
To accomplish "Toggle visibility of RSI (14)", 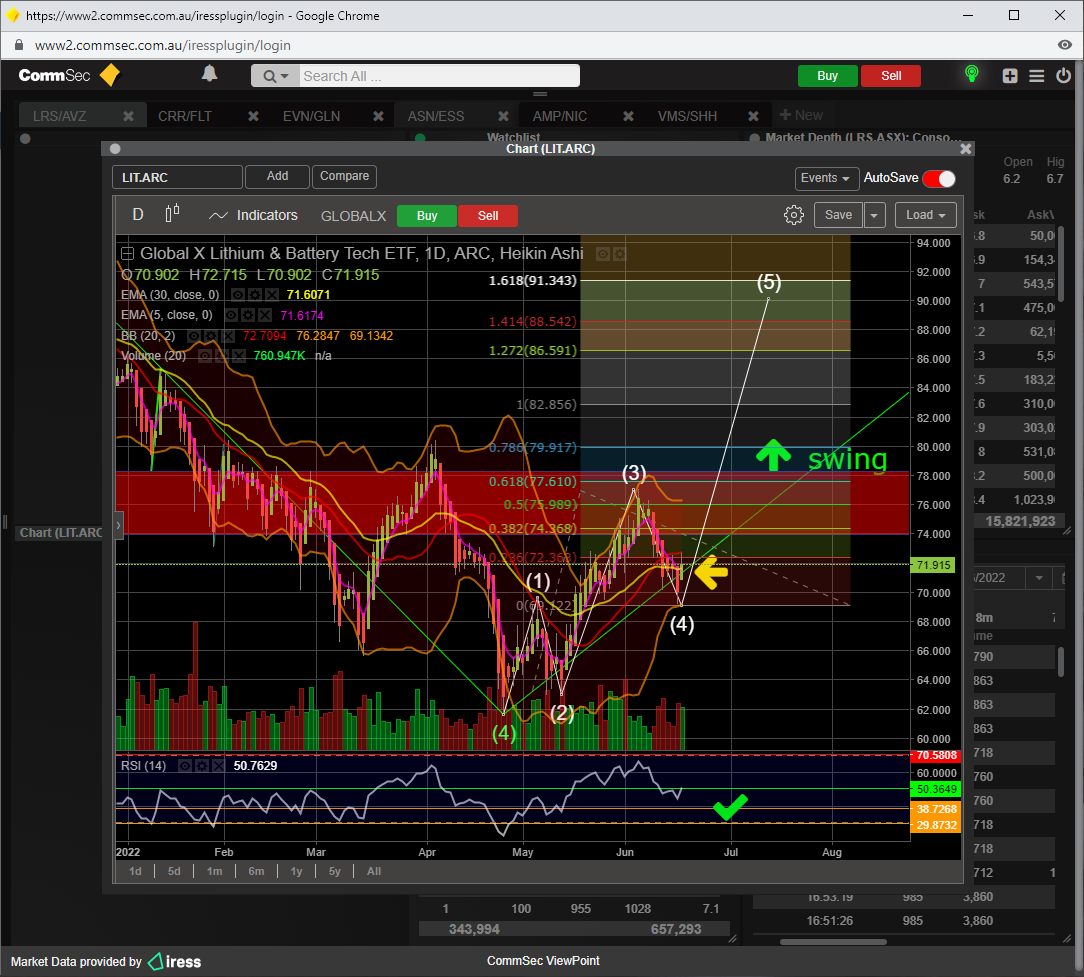I will coord(185,766).
